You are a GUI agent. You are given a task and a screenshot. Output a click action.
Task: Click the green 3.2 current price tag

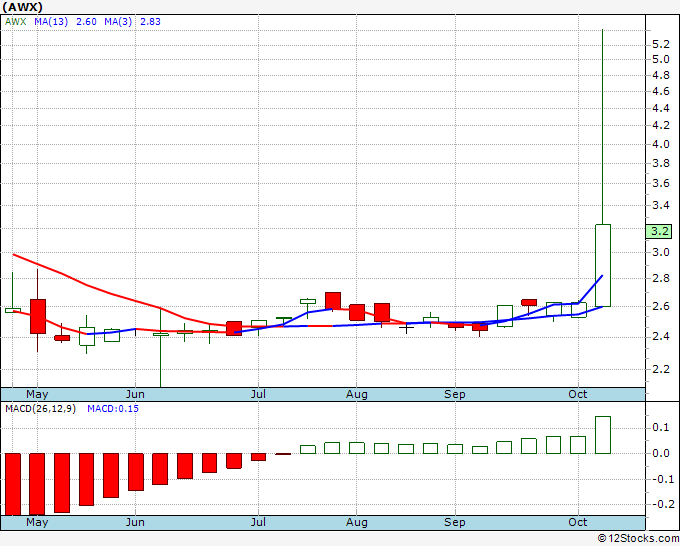pyautogui.click(x=659, y=231)
